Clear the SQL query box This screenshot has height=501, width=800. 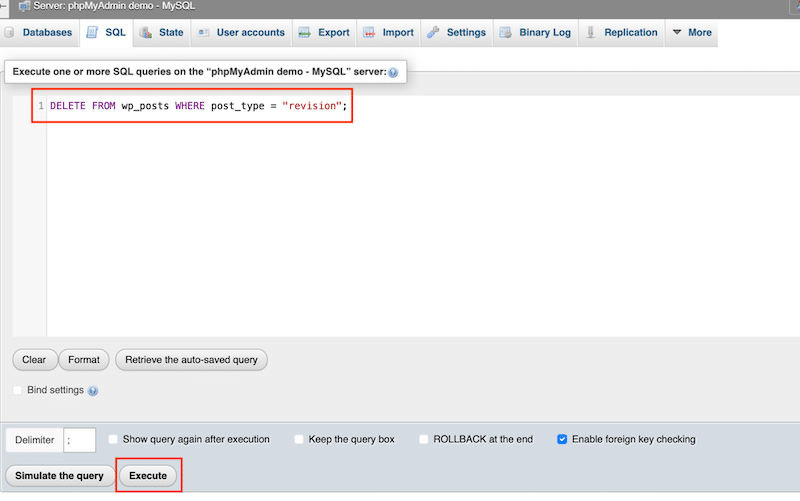tap(34, 360)
